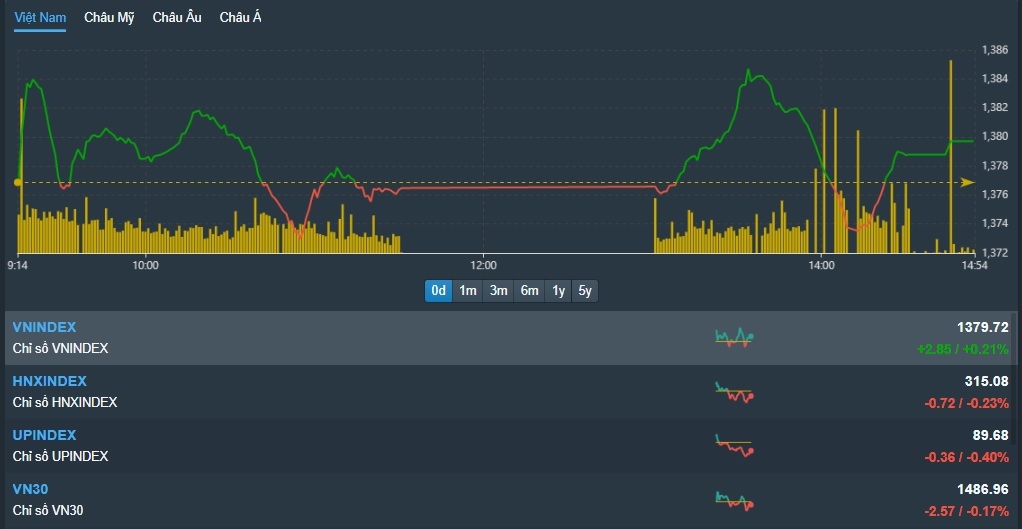1022x529 pixels.
Task: Open the VNINDEX index link
Action: (44, 327)
